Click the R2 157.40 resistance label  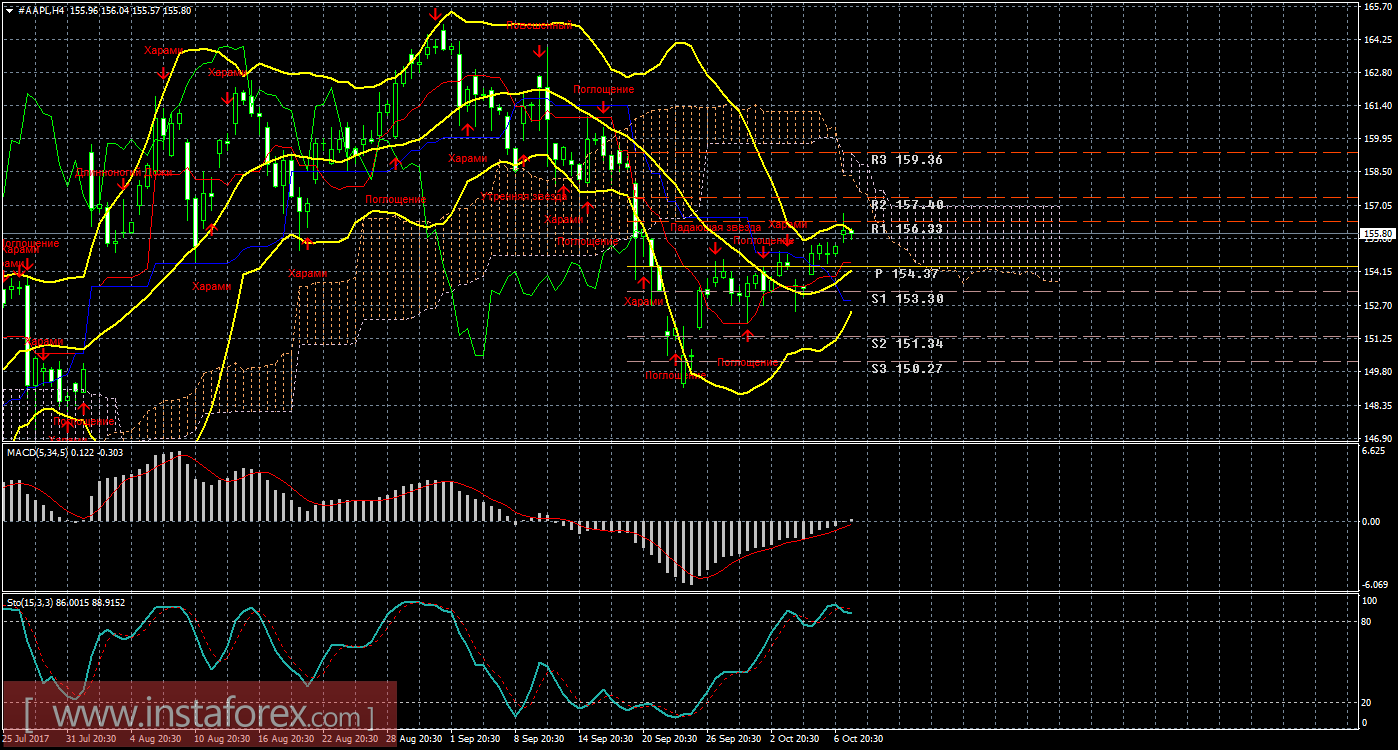click(x=907, y=204)
